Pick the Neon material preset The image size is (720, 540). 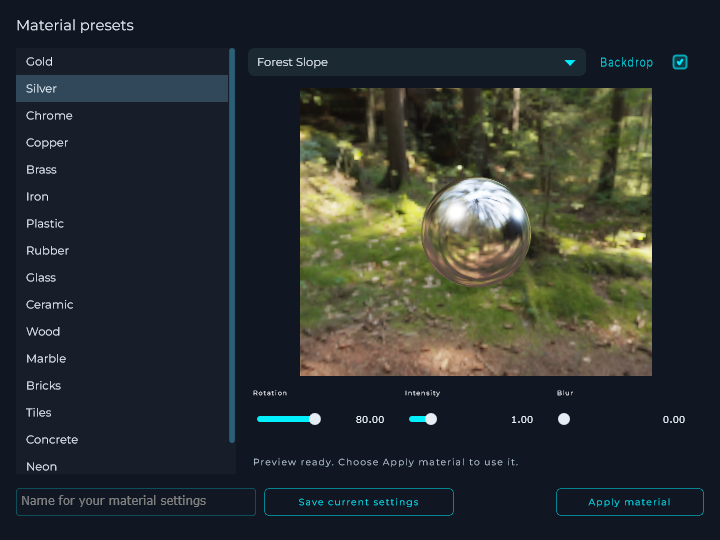122,464
